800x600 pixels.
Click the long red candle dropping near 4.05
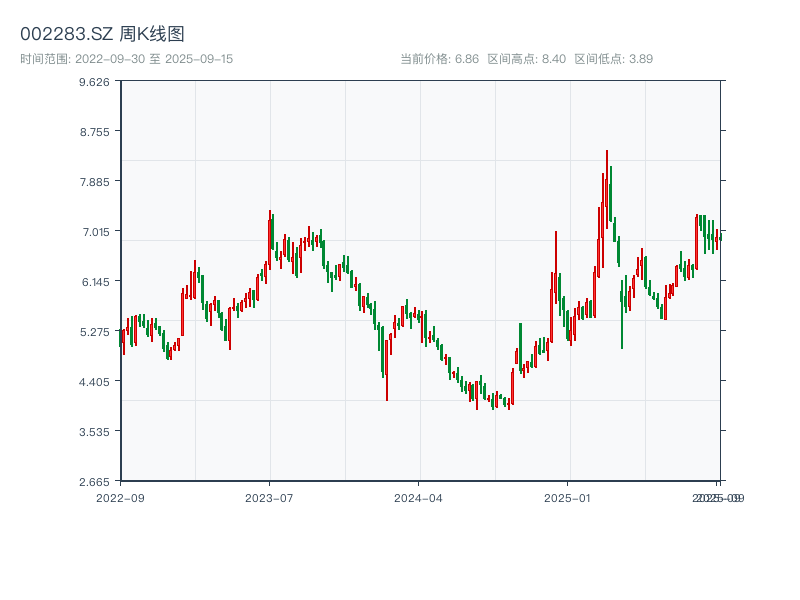[387, 370]
